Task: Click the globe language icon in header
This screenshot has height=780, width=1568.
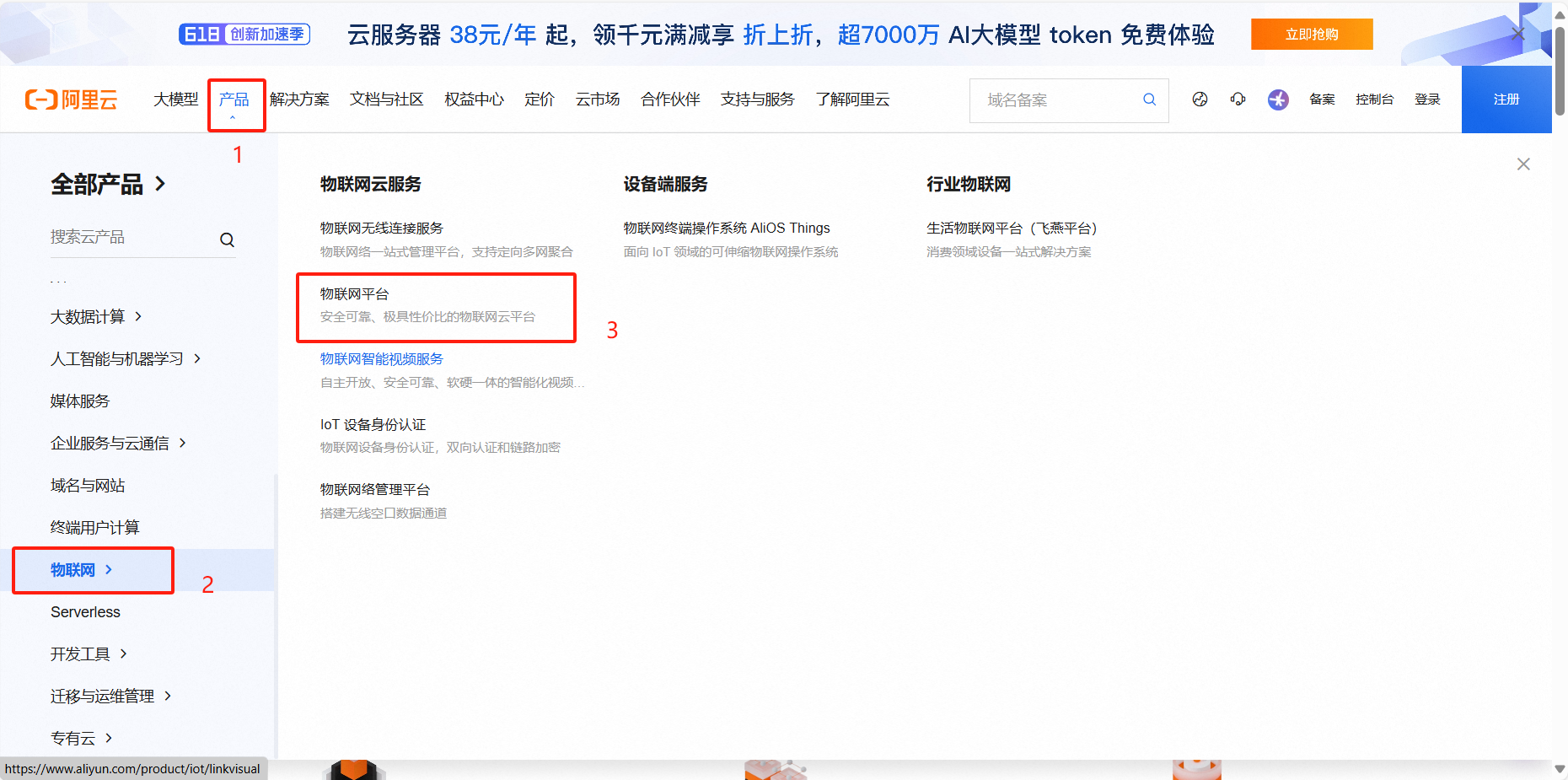Action: (x=1200, y=100)
